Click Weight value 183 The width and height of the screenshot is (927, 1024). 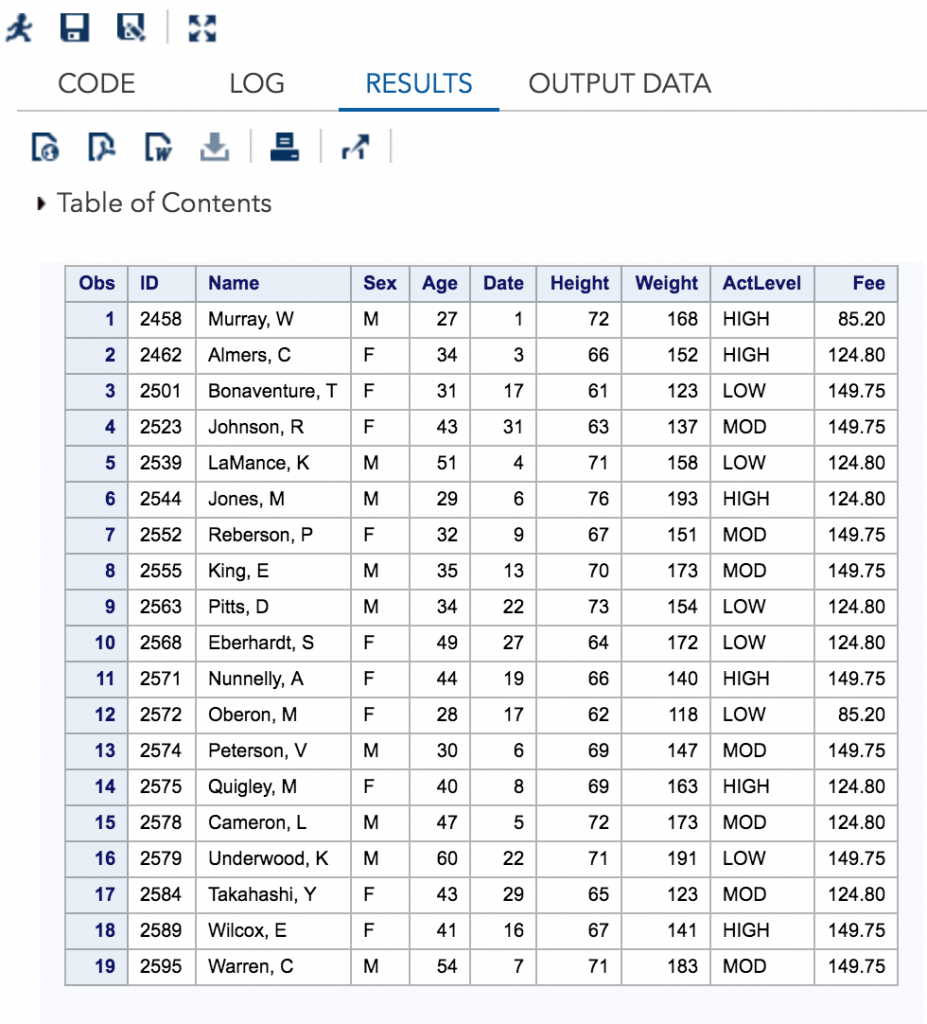[682, 967]
